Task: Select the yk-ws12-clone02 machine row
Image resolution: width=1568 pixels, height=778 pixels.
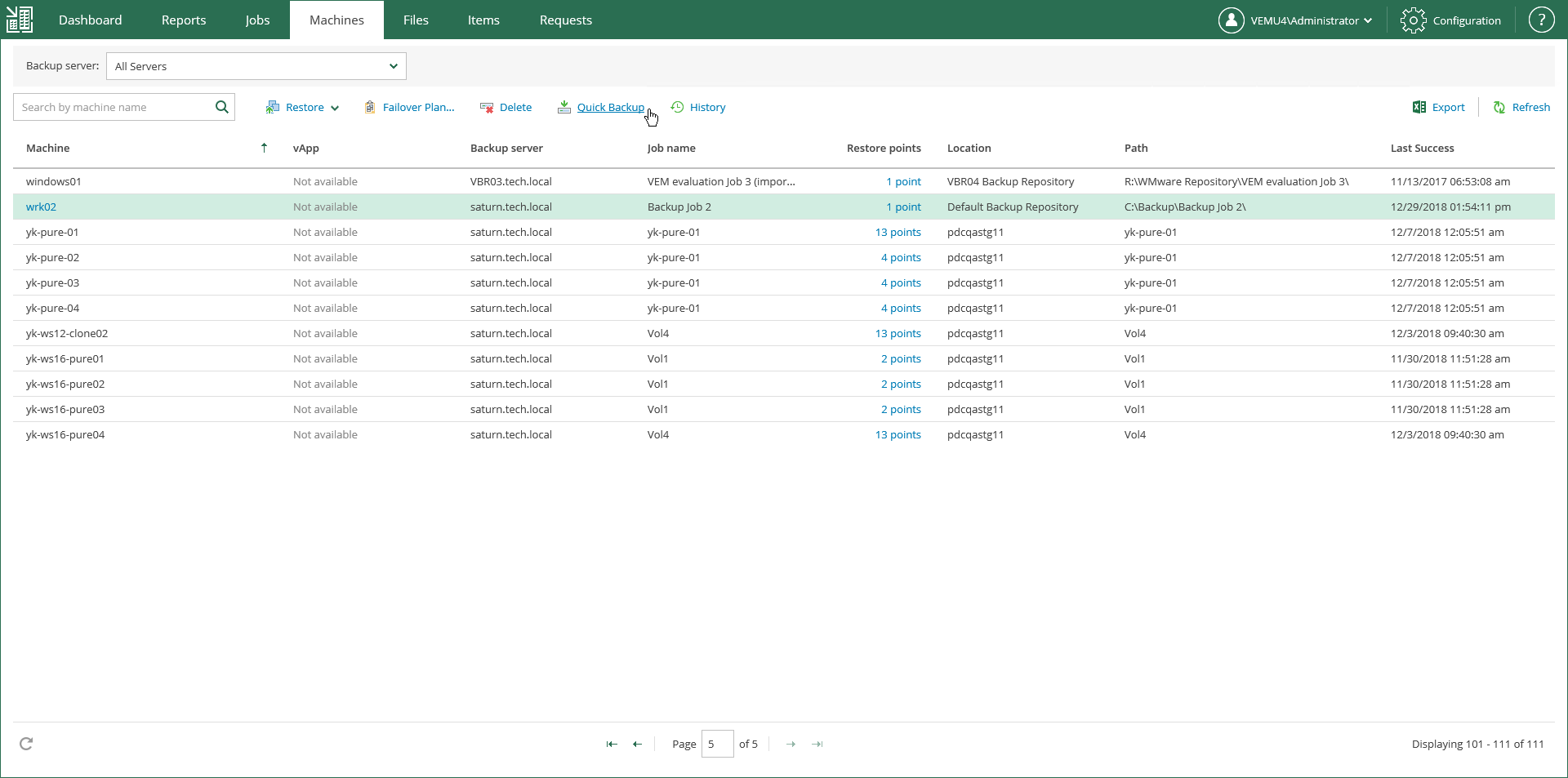Action: [x=784, y=333]
